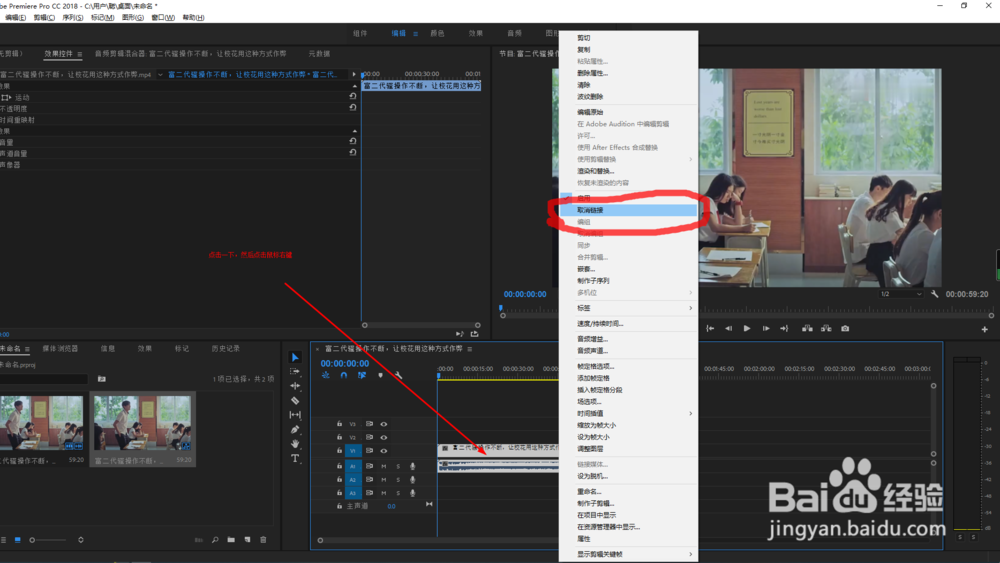Switch to Media Browser tab
This screenshot has height=563, width=1000.
pyautogui.click(x=60, y=349)
